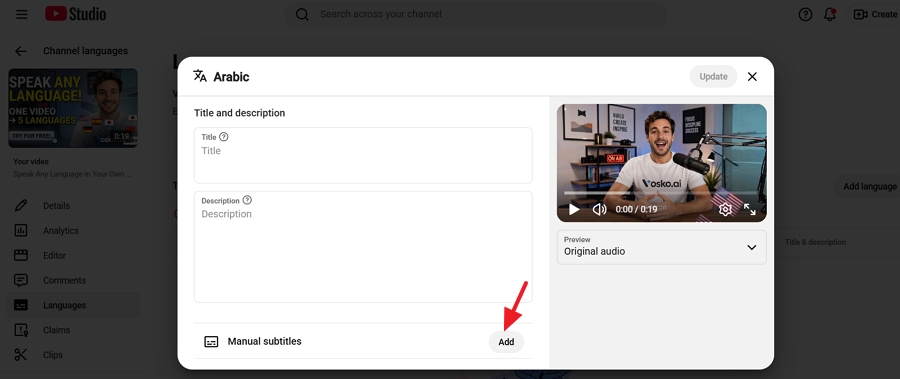This screenshot has width=900, height=379.
Task: Click the Title & description column header
Action: 815,242
